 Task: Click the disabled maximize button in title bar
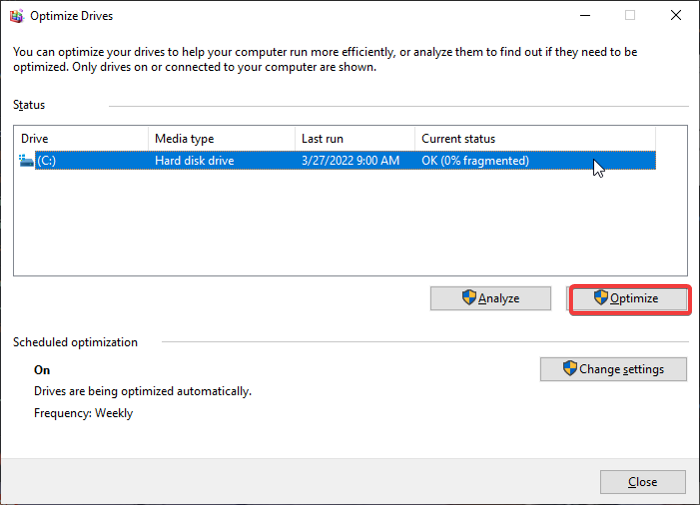pos(630,16)
